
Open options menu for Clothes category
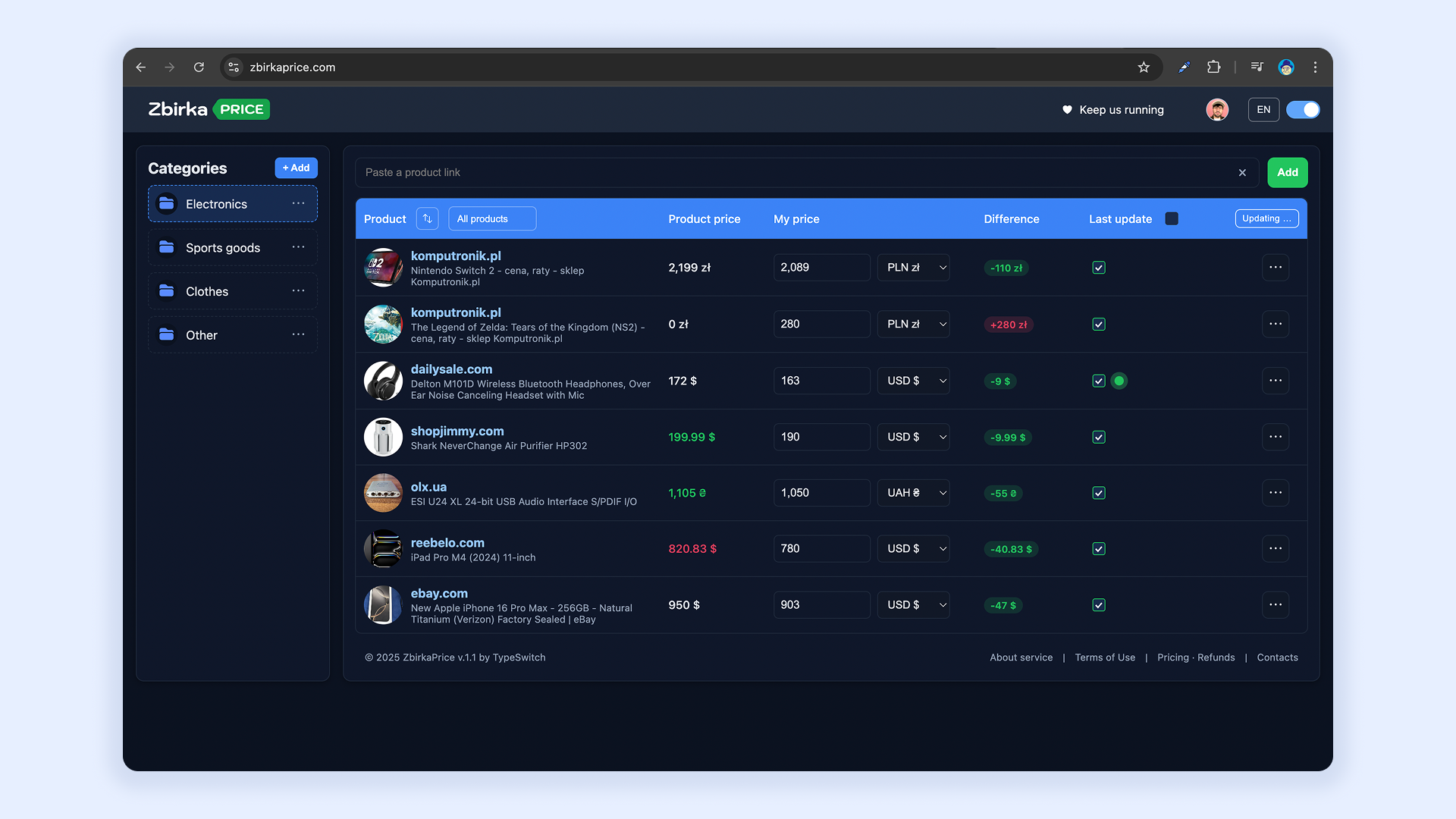[298, 291]
